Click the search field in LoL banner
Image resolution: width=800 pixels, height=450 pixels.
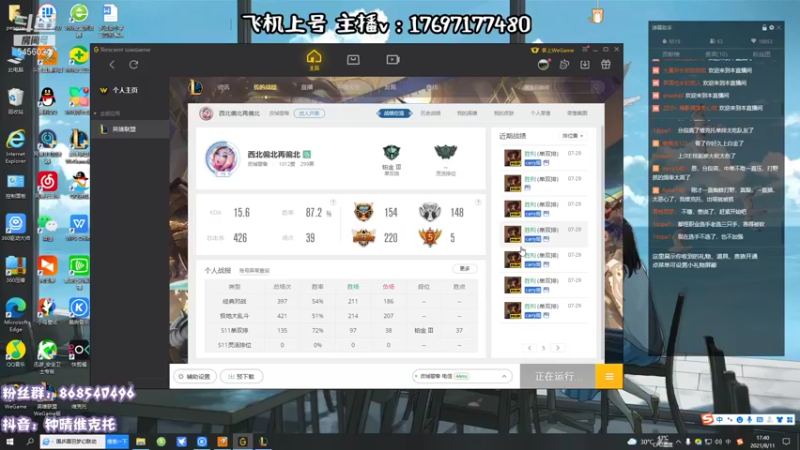pyautogui.click(x=556, y=87)
